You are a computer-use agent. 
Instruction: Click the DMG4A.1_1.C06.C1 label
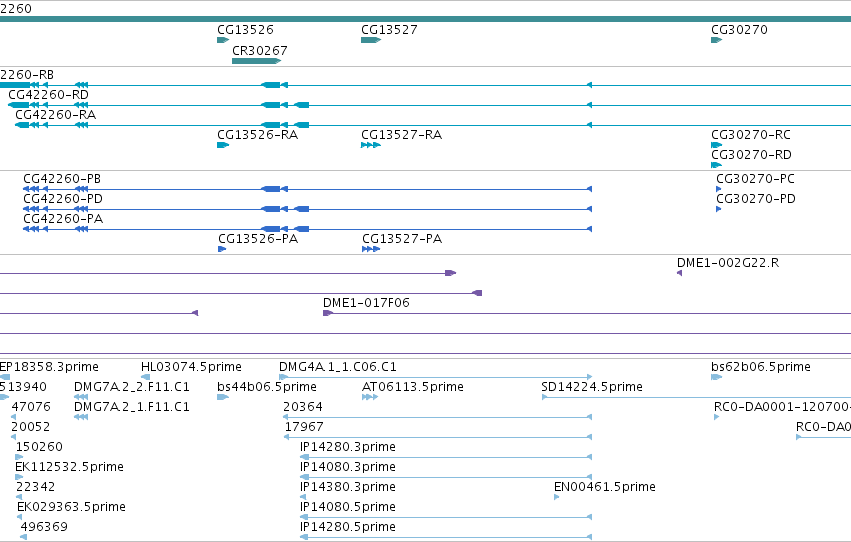pyautogui.click(x=338, y=367)
